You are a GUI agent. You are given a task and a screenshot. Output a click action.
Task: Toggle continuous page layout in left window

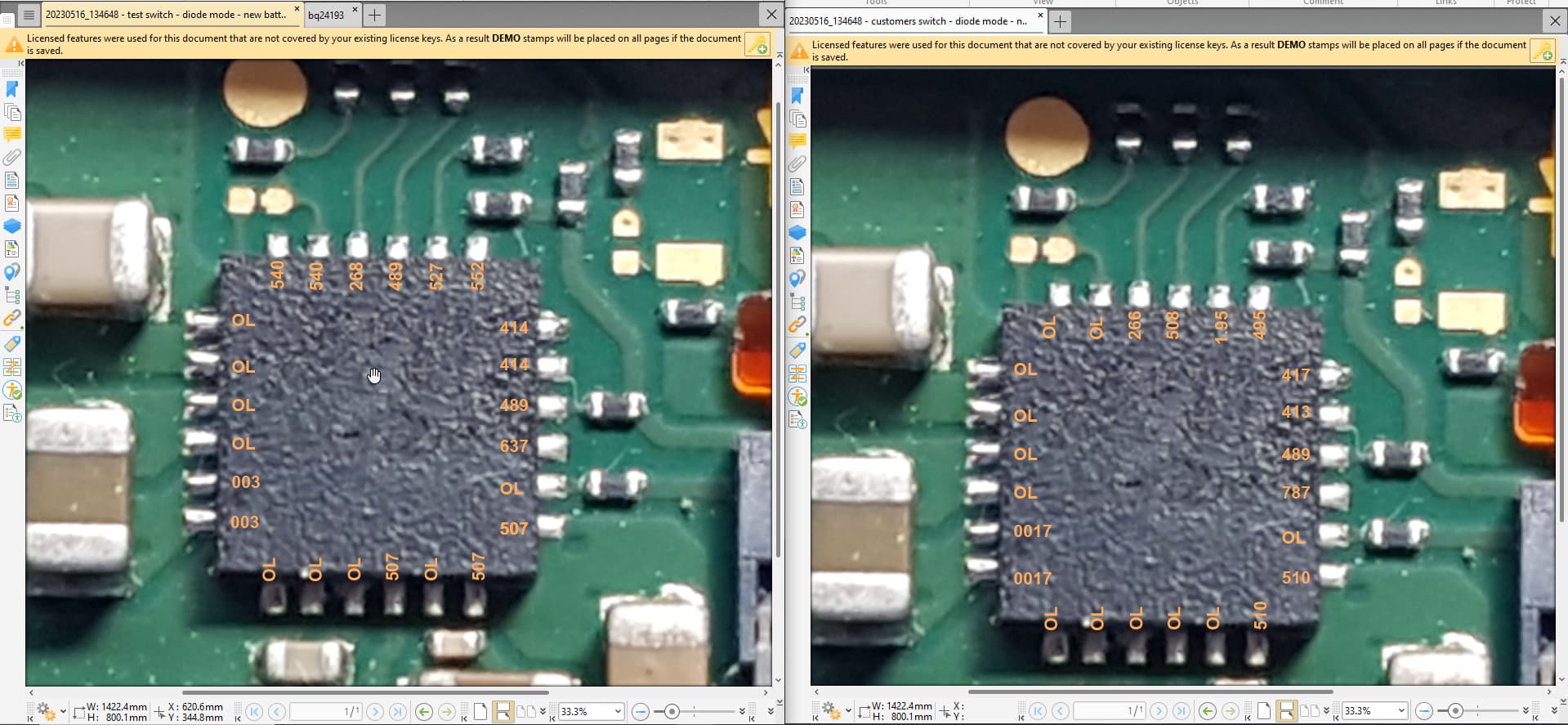[x=503, y=712]
